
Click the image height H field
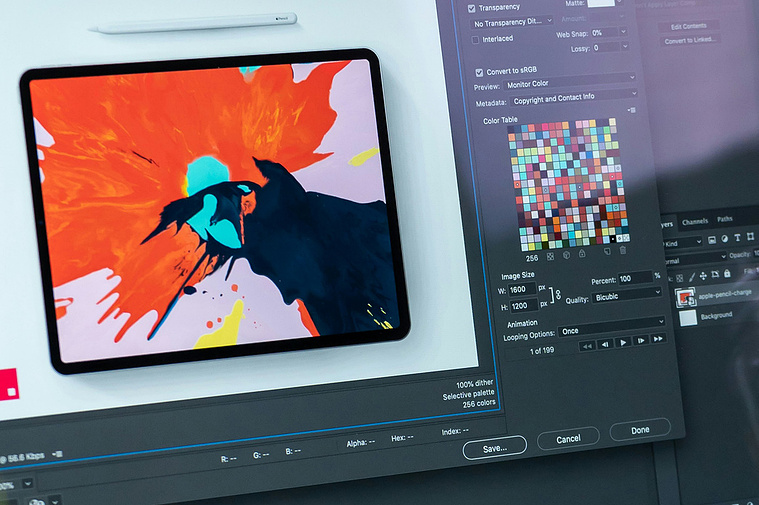point(524,306)
